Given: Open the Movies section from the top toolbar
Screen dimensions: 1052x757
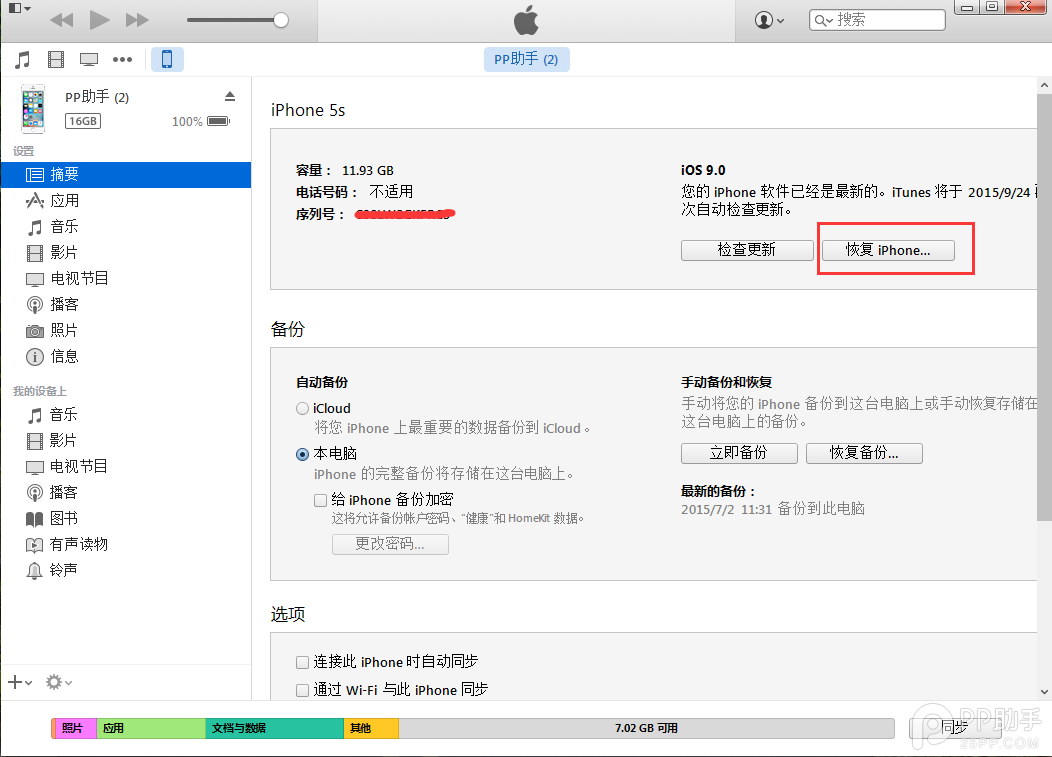Looking at the screenshot, I should point(55,59).
